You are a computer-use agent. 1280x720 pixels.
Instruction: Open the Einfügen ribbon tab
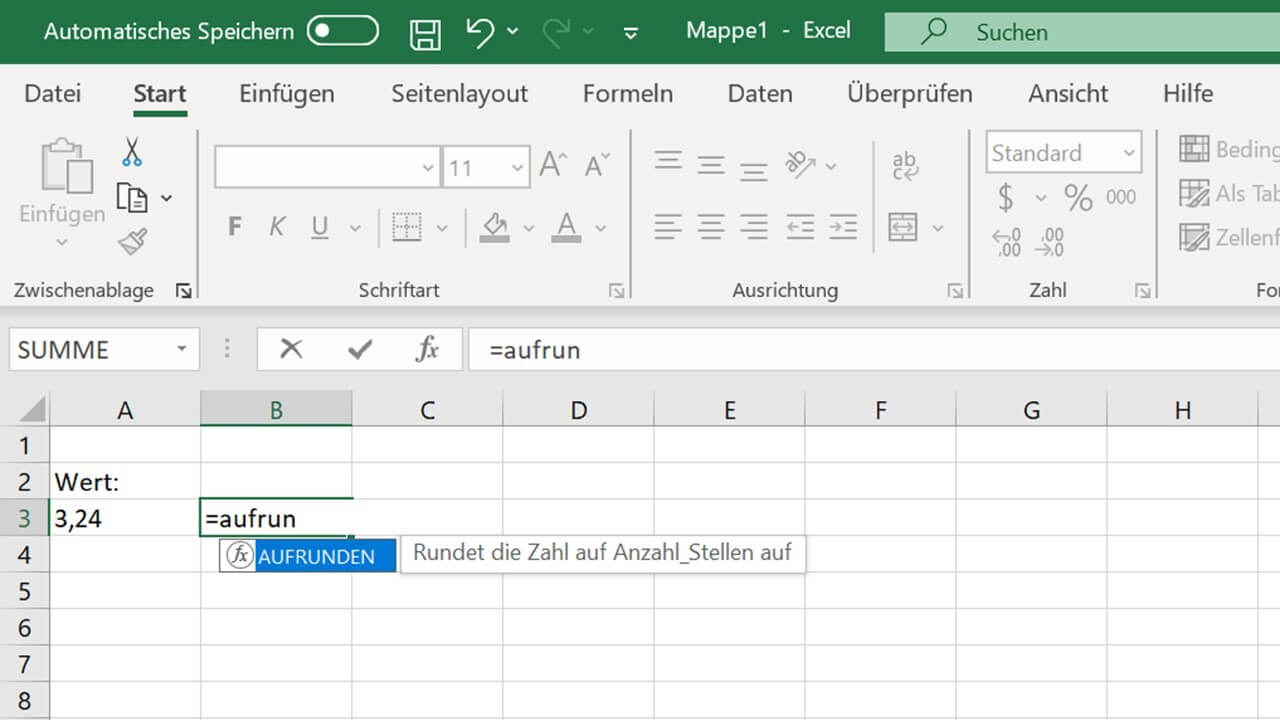click(286, 94)
